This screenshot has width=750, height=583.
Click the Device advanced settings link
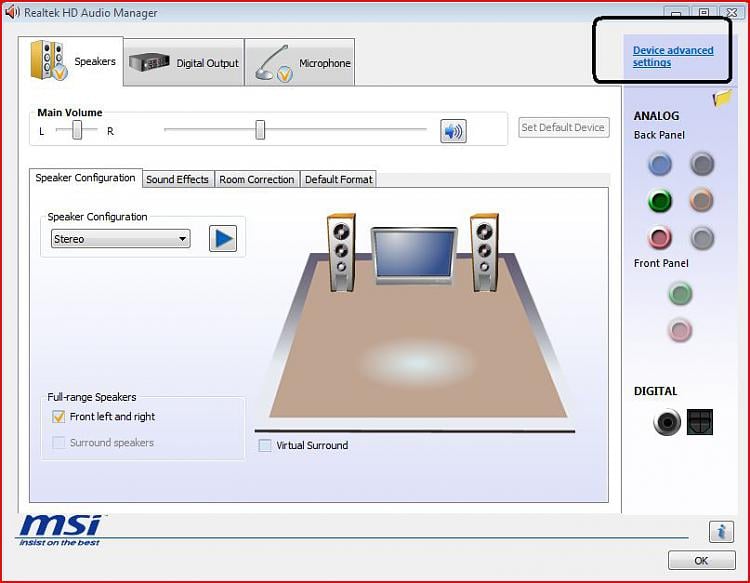(x=673, y=56)
